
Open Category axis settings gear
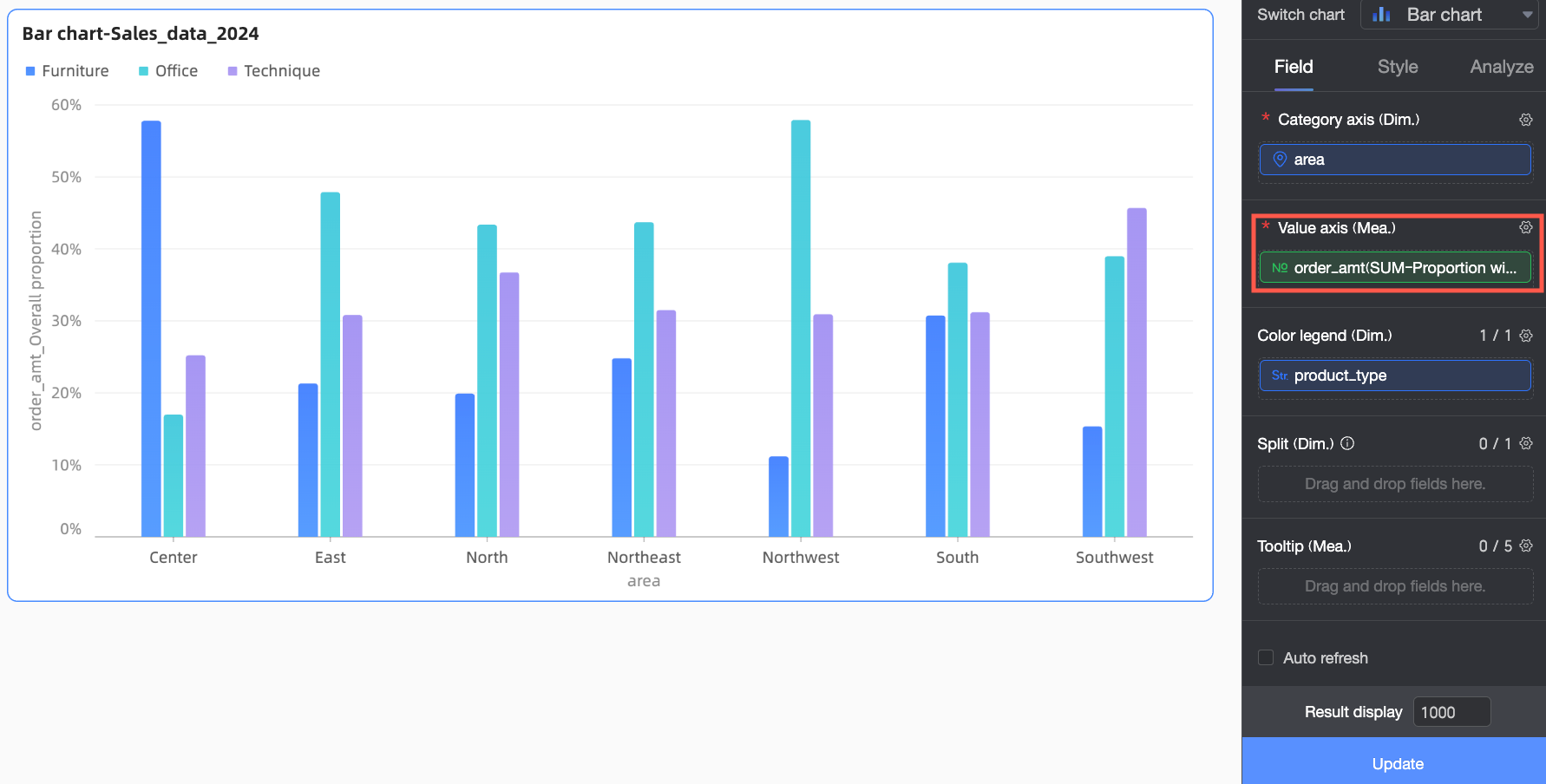[1526, 120]
